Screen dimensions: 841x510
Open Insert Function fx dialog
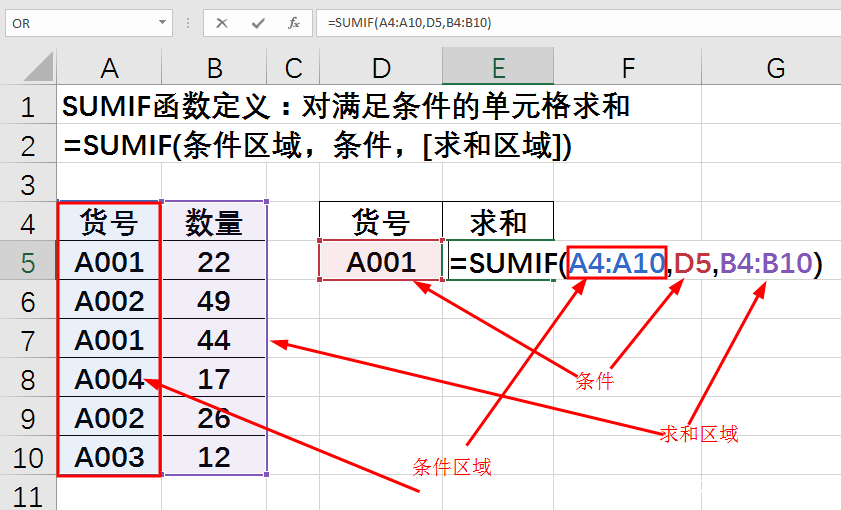pyautogui.click(x=293, y=23)
